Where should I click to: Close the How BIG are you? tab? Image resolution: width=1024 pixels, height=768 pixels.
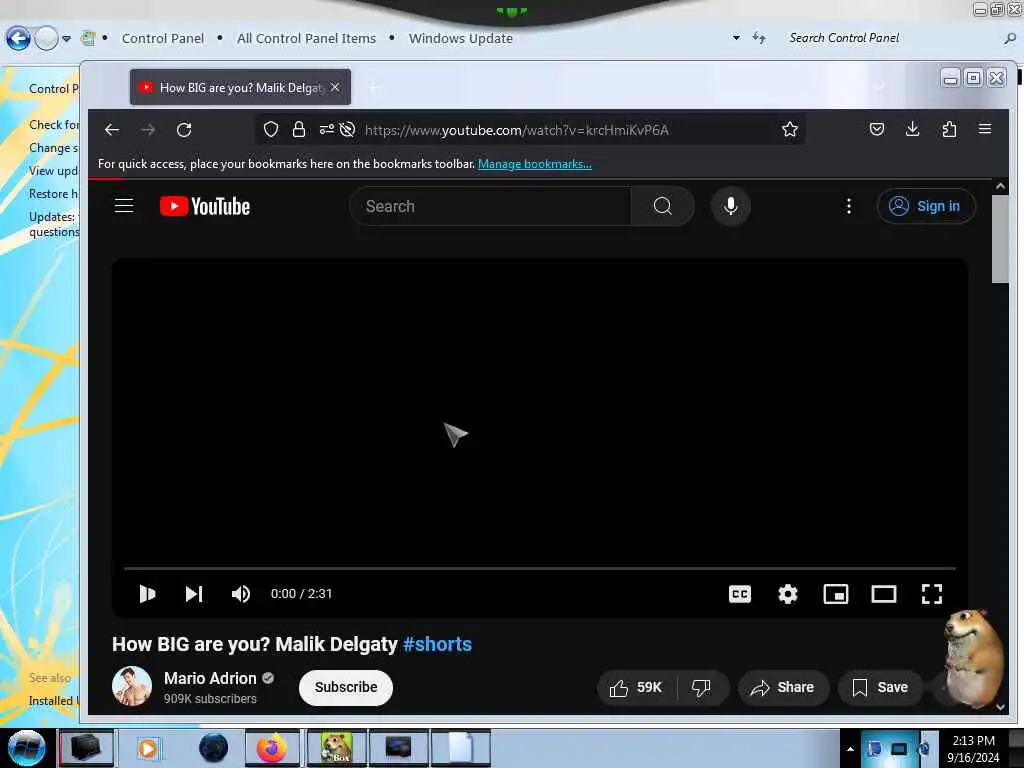pos(335,87)
